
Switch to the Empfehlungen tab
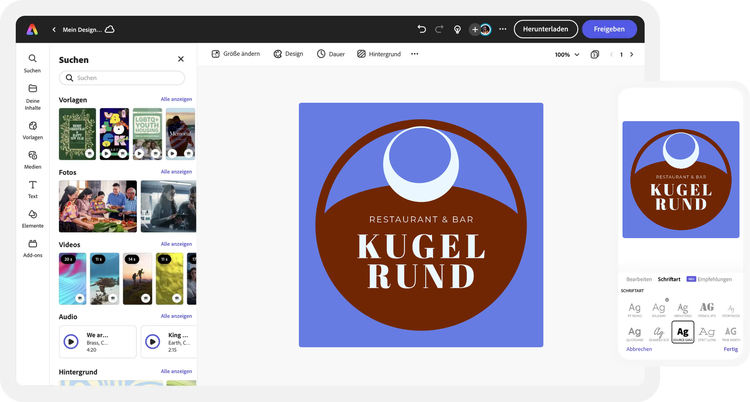(x=714, y=279)
